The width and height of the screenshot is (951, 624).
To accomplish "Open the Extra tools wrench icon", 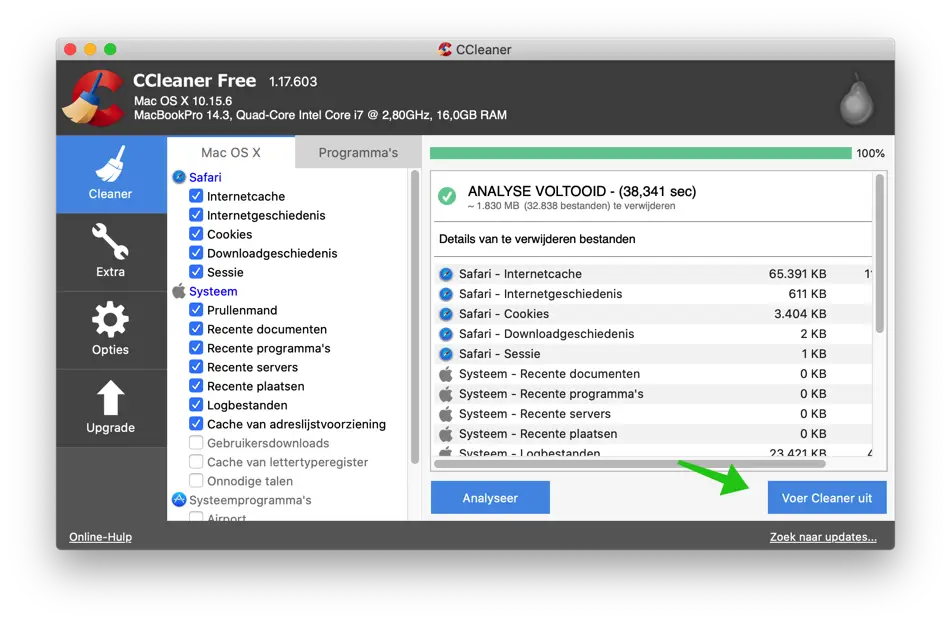I will tap(110, 241).
